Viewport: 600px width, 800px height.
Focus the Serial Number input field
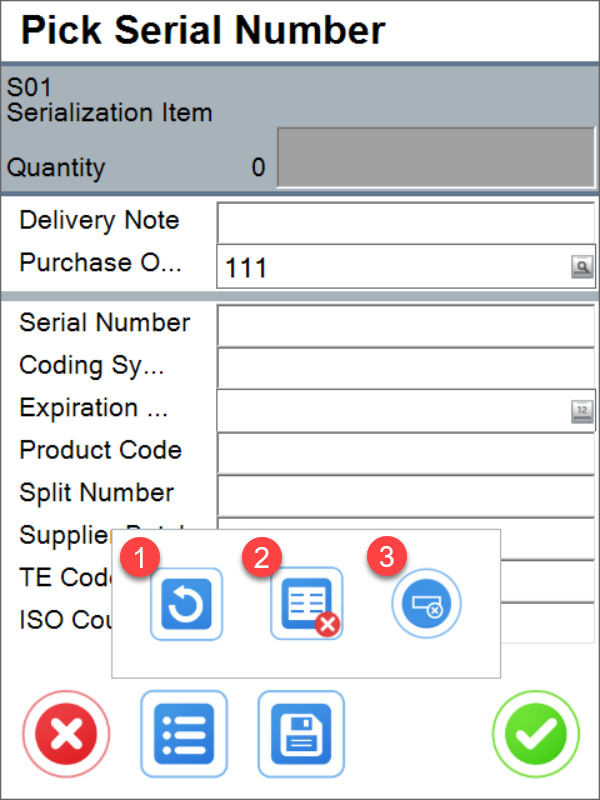click(406, 325)
